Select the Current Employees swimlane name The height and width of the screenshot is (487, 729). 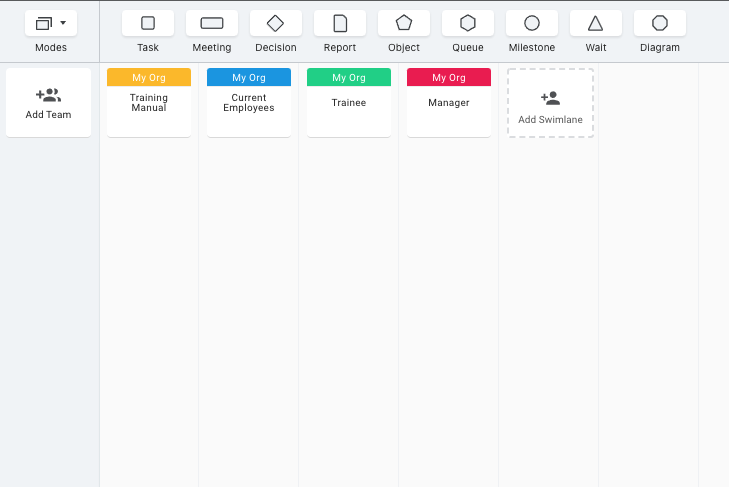249,103
